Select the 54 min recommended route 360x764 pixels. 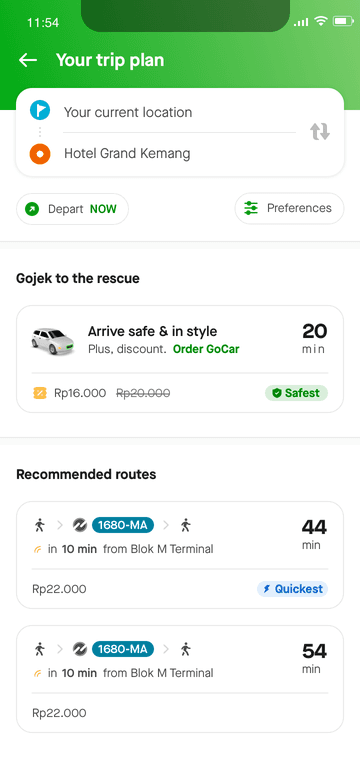tap(180, 679)
